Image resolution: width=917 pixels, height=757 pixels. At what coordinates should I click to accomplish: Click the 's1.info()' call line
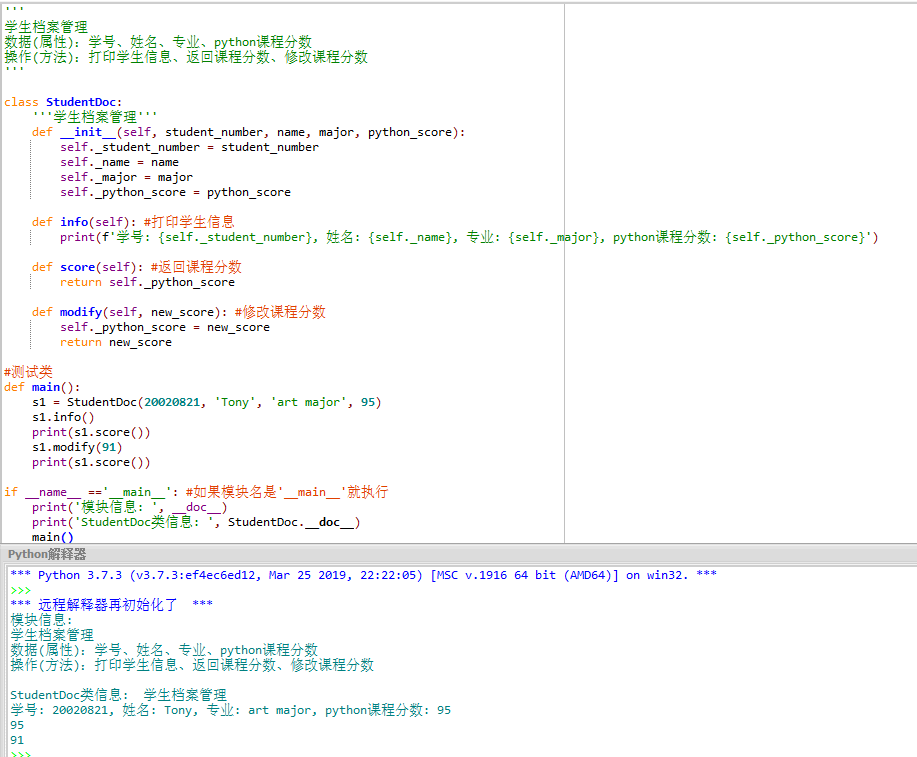point(63,417)
